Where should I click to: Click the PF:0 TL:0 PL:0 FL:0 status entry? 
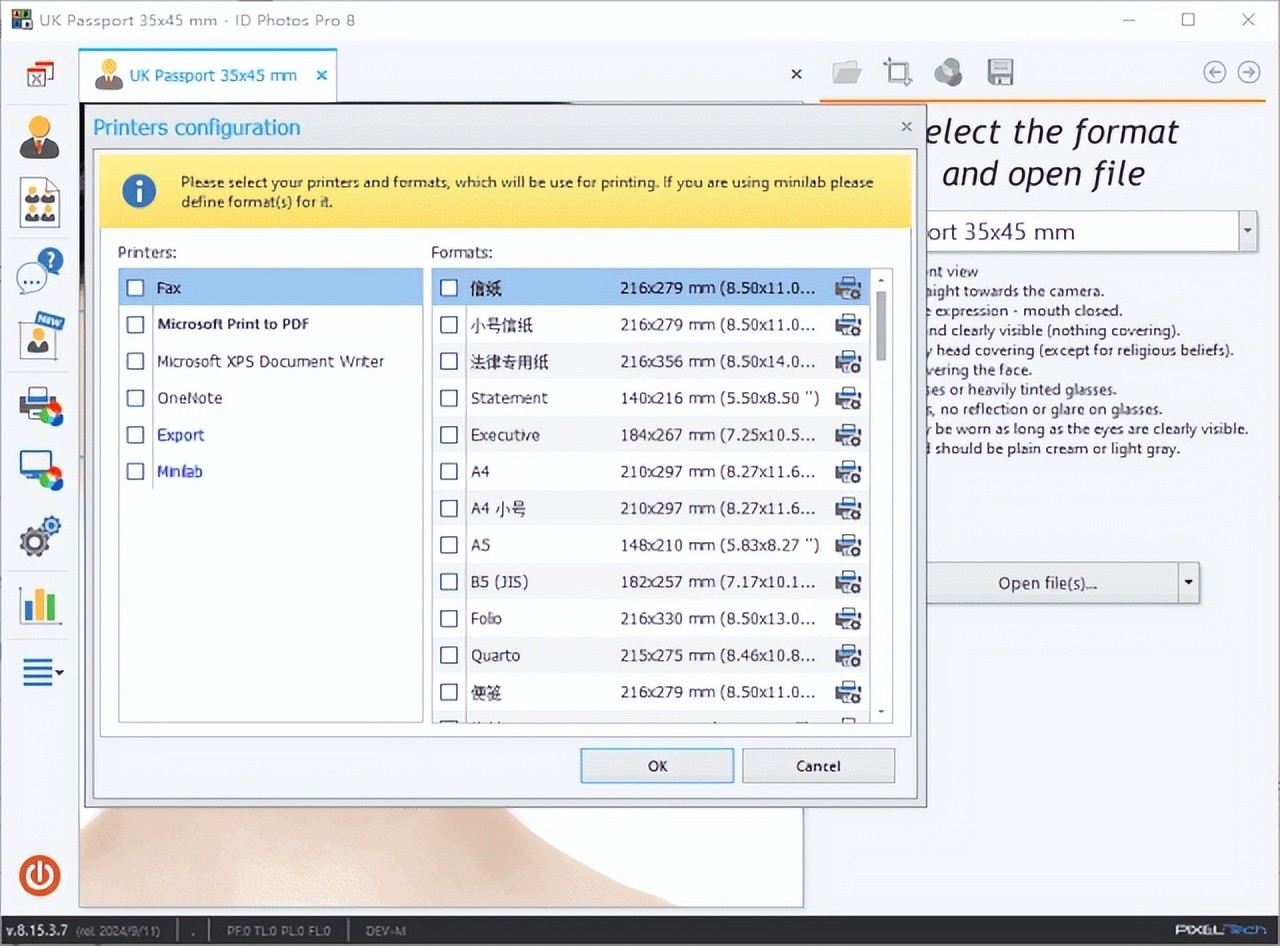[278, 931]
